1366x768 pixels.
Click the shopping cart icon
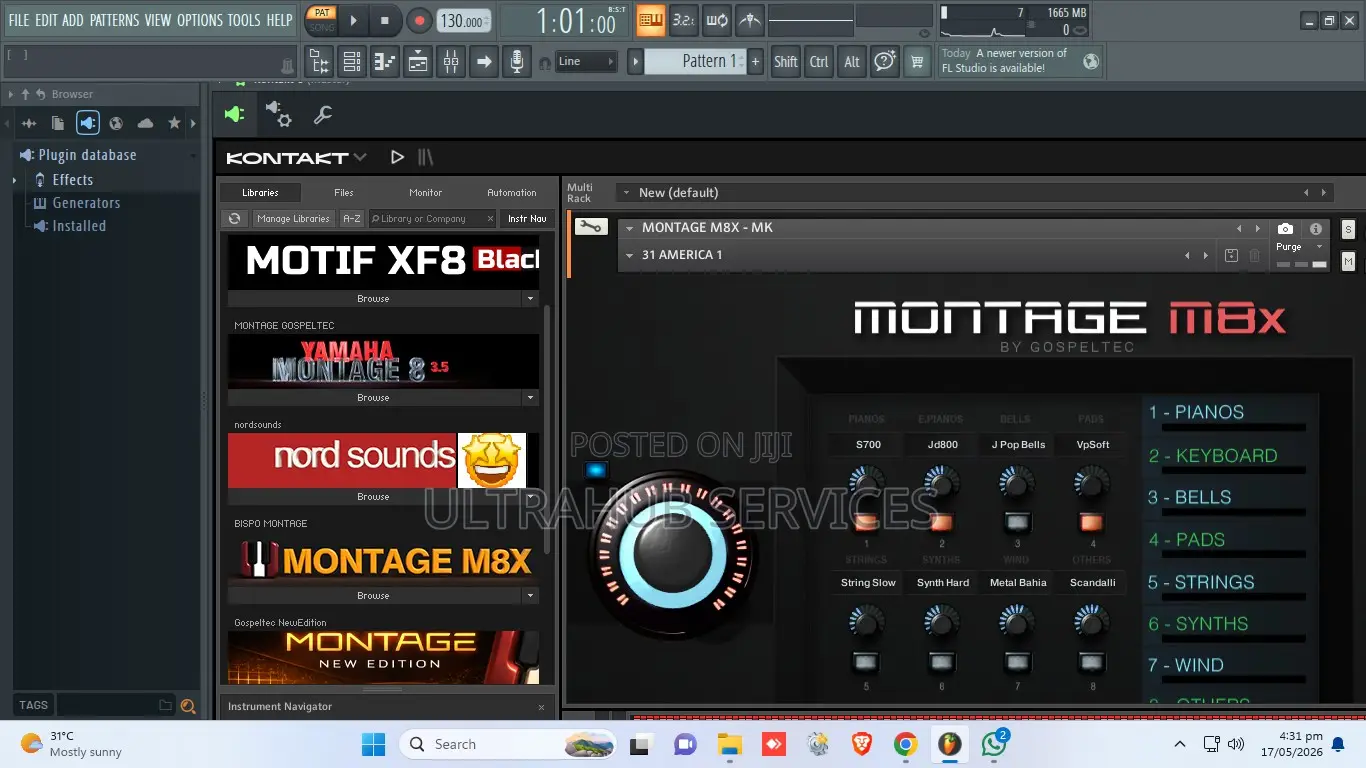point(917,62)
